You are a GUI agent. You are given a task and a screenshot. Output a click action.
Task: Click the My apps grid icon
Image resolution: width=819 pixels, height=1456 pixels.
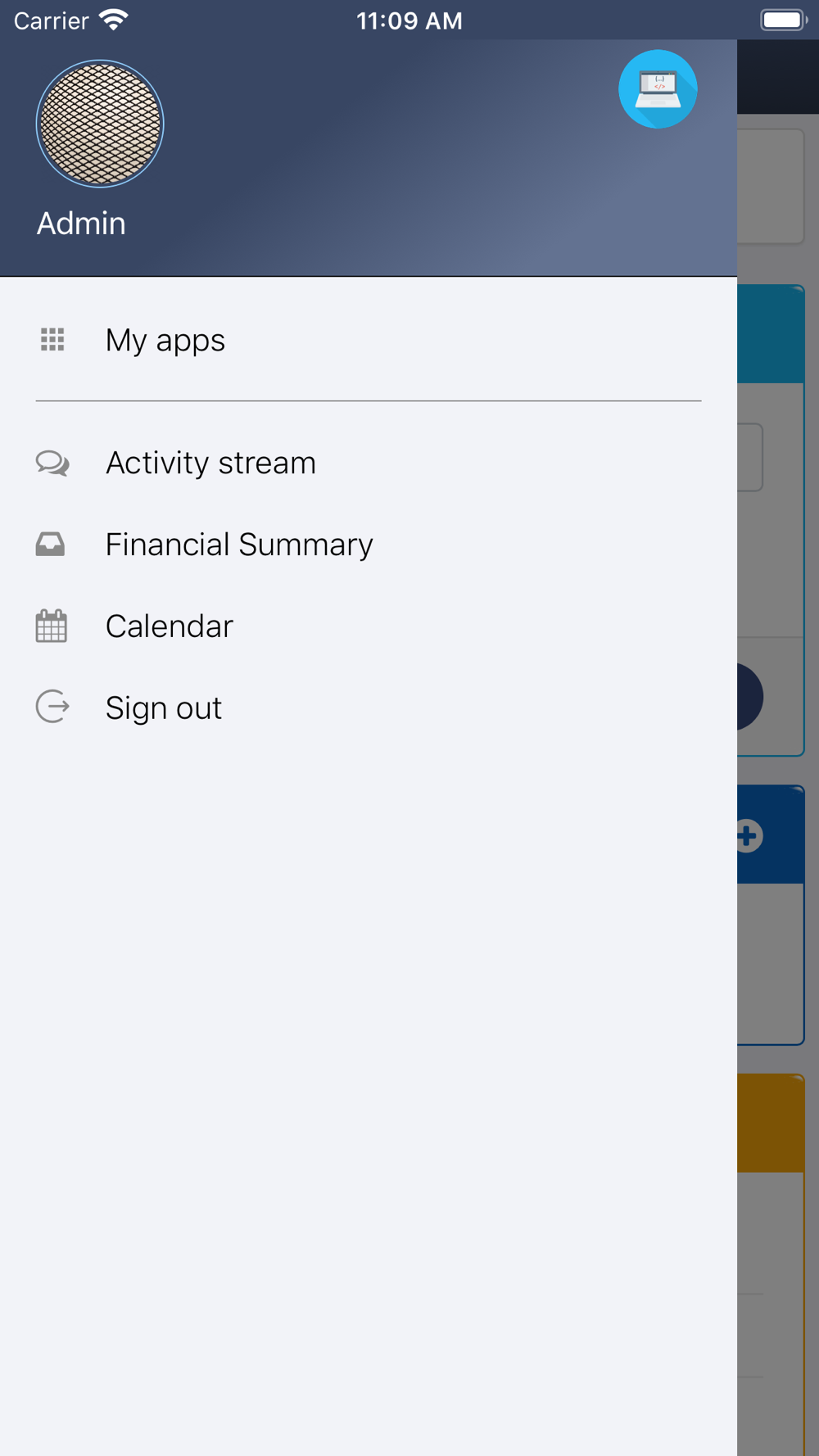(x=52, y=339)
